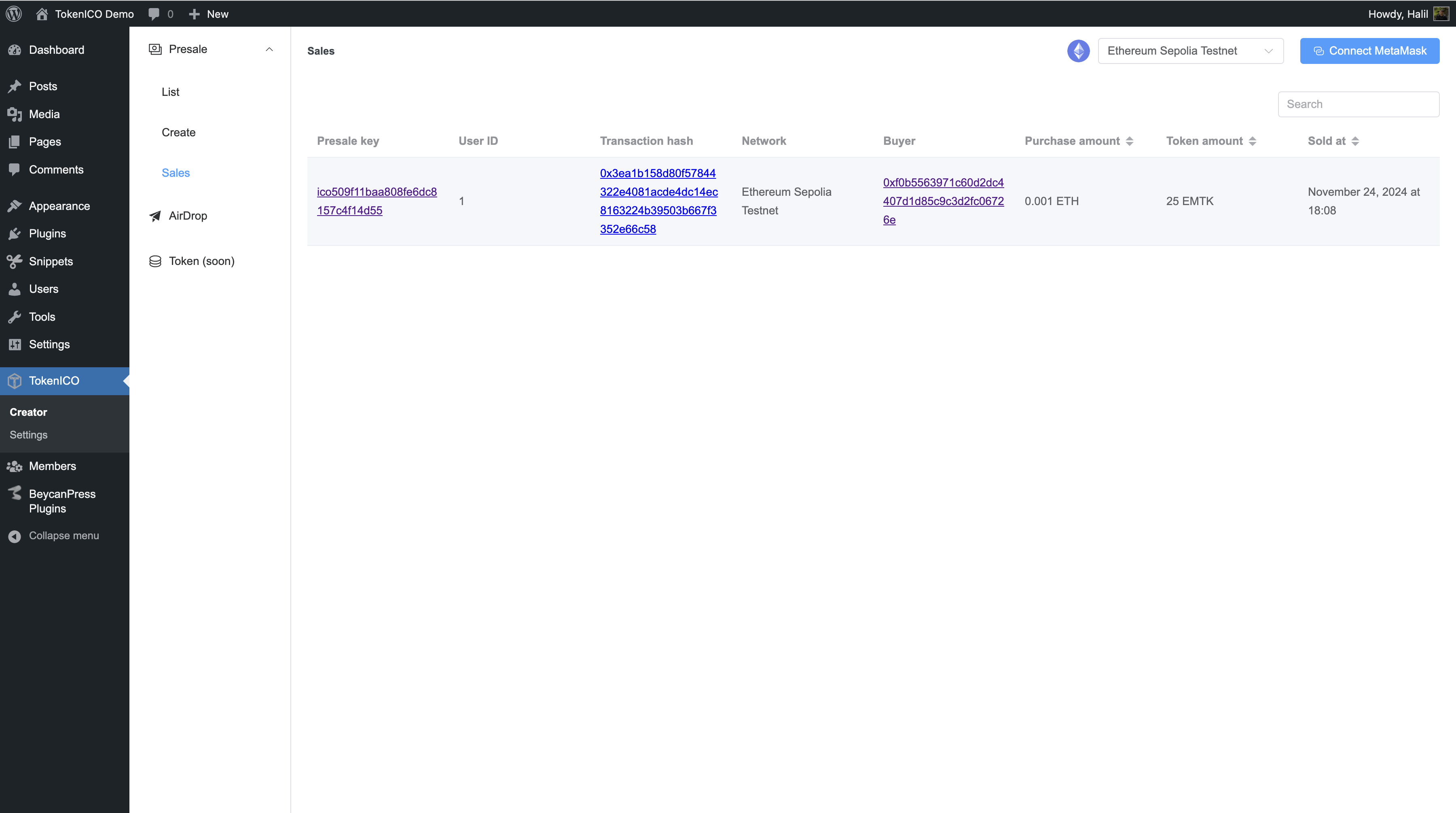Sort by Purchase amount arrows
The image size is (1456, 813).
1129,141
